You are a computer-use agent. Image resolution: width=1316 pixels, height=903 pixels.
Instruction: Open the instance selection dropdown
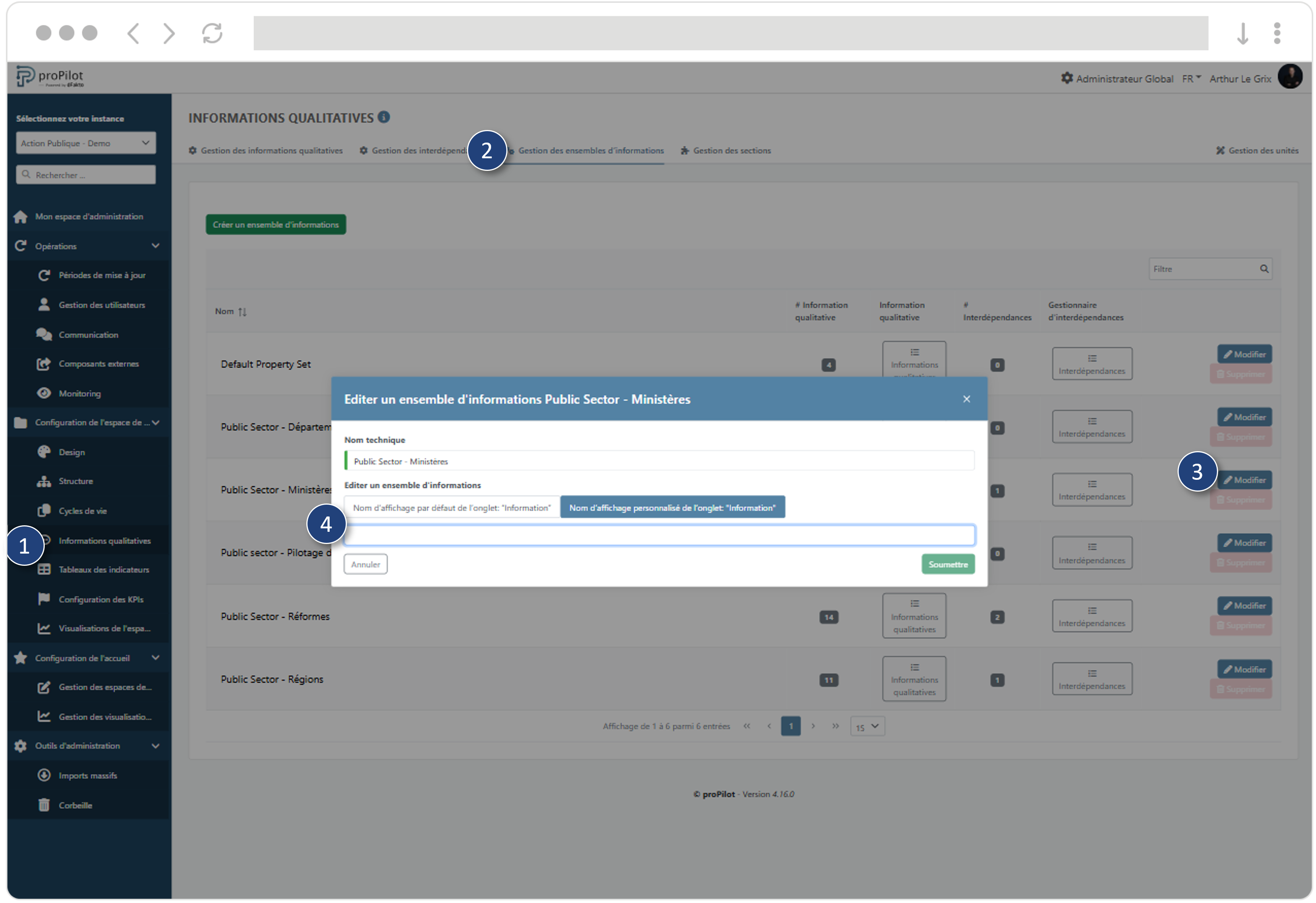click(x=86, y=143)
